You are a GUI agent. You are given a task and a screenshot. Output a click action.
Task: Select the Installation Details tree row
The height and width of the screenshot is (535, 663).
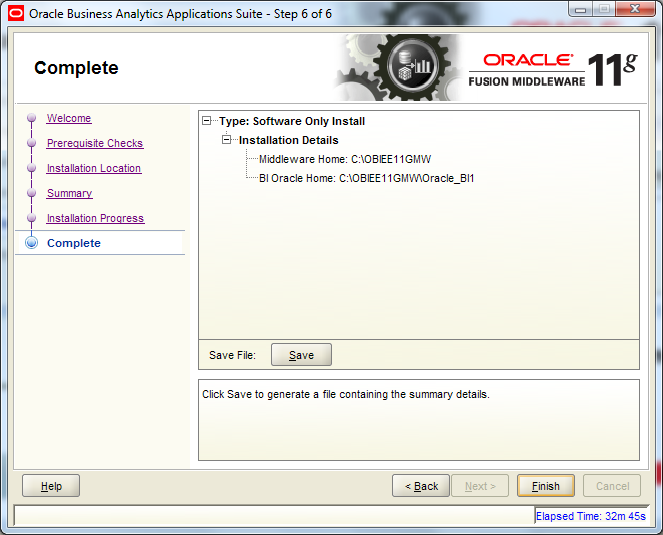pyautogui.click(x=289, y=140)
